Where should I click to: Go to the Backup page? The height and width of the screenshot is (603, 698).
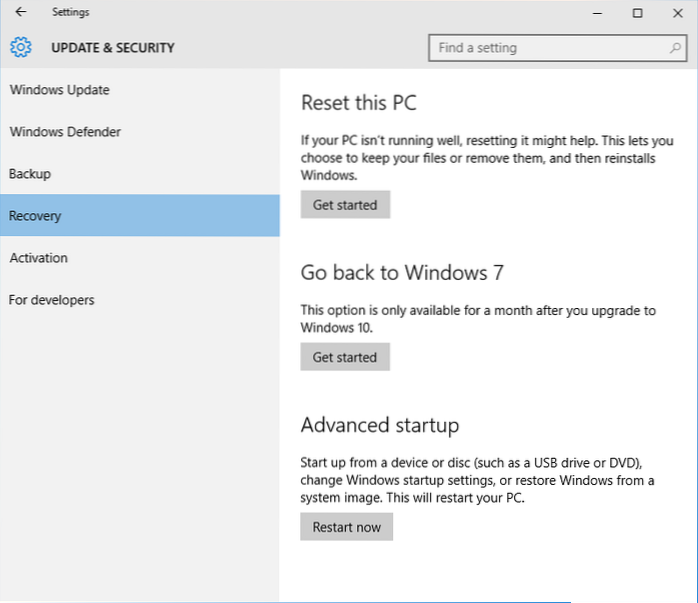pyautogui.click(x=30, y=174)
